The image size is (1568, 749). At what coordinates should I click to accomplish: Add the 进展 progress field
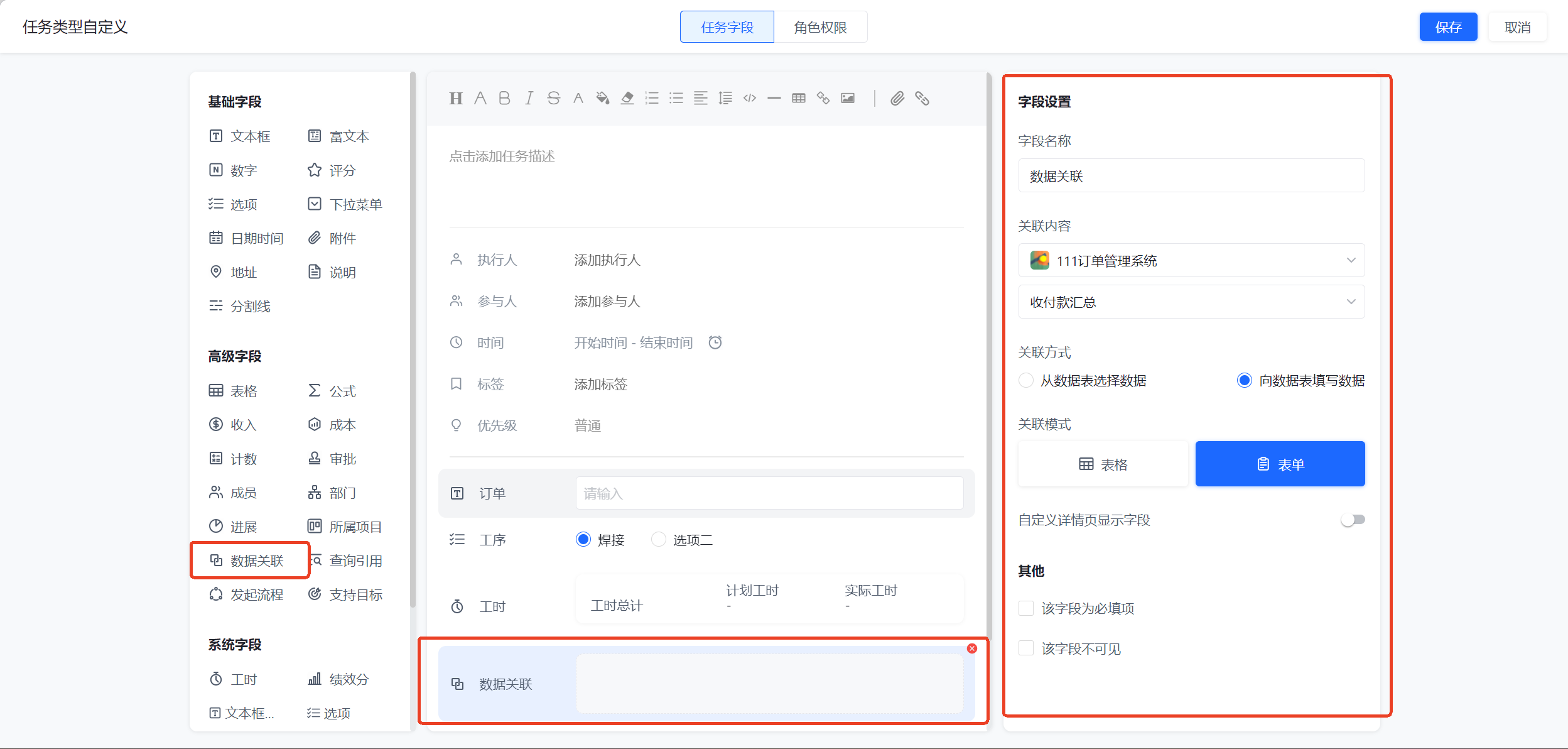tap(232, 527)
